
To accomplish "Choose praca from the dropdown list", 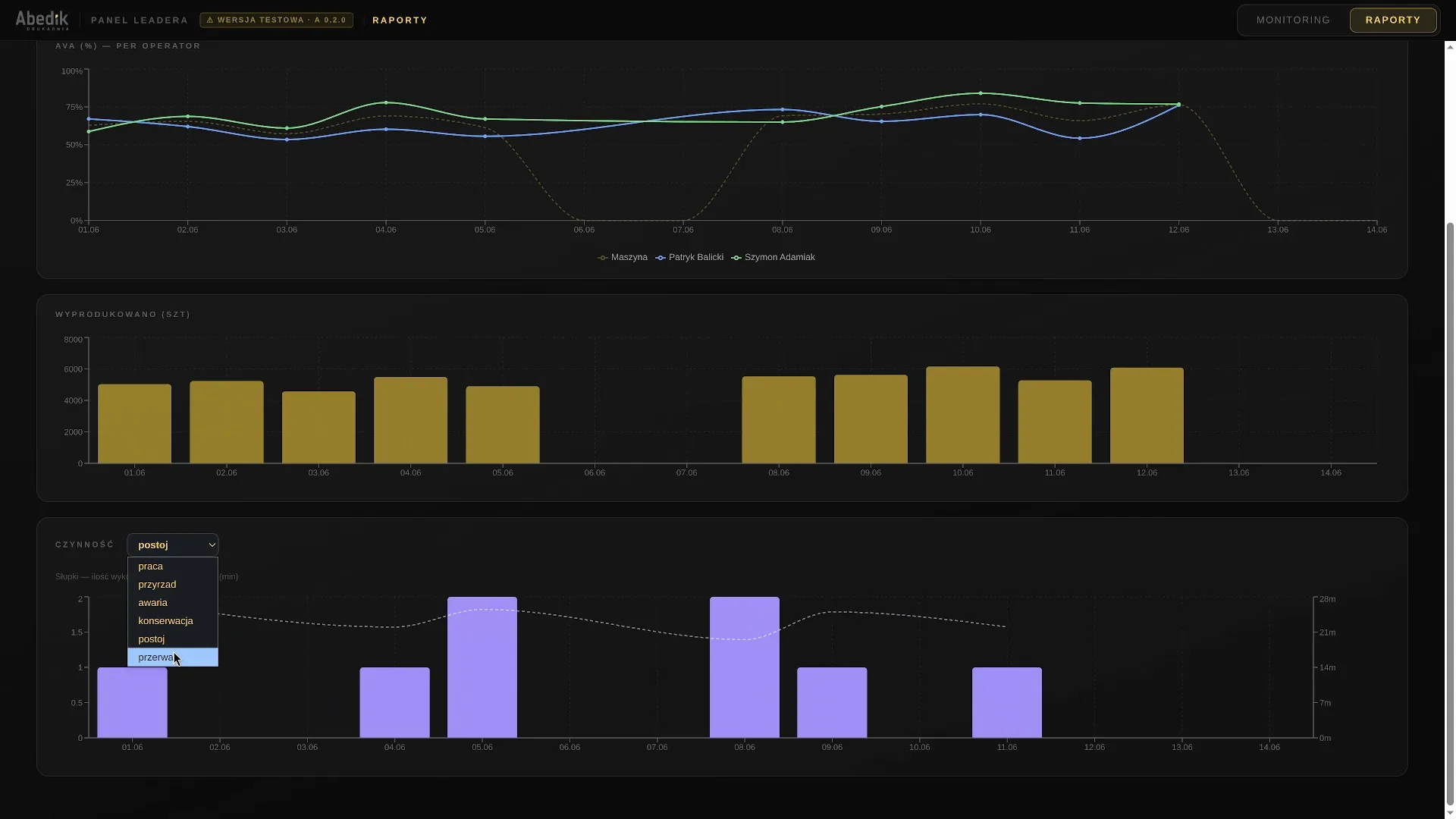I will pos(173,566).
